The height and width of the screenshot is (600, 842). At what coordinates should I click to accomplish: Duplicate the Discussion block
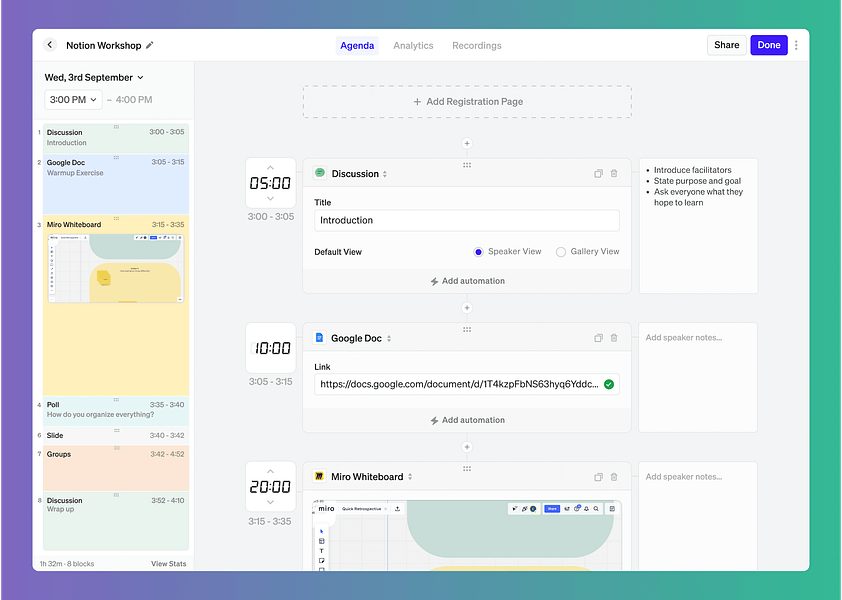[598, 174]
